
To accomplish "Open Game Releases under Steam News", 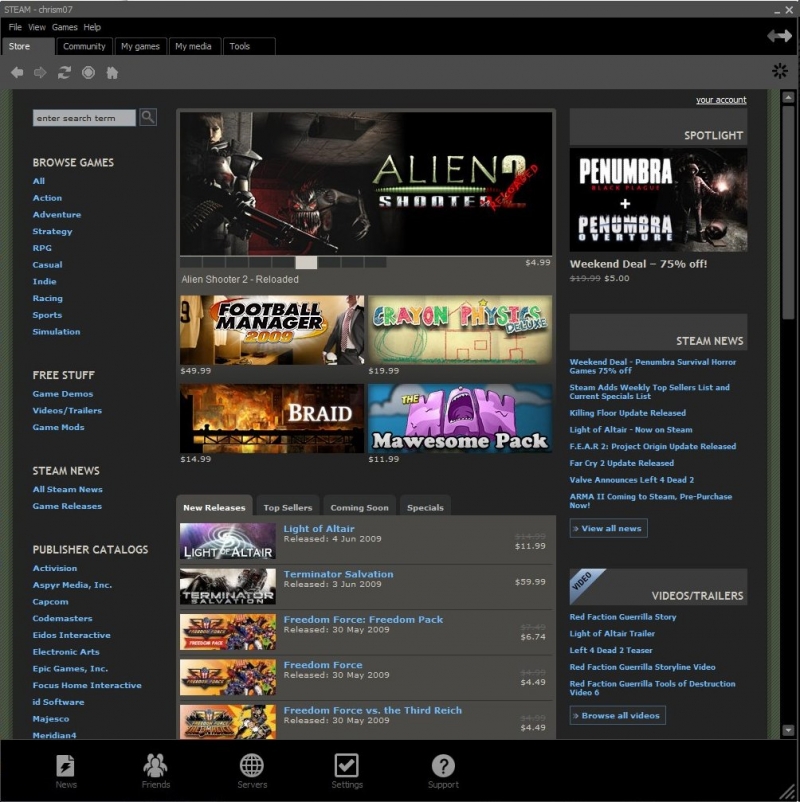I will click(x=67, y=506).
